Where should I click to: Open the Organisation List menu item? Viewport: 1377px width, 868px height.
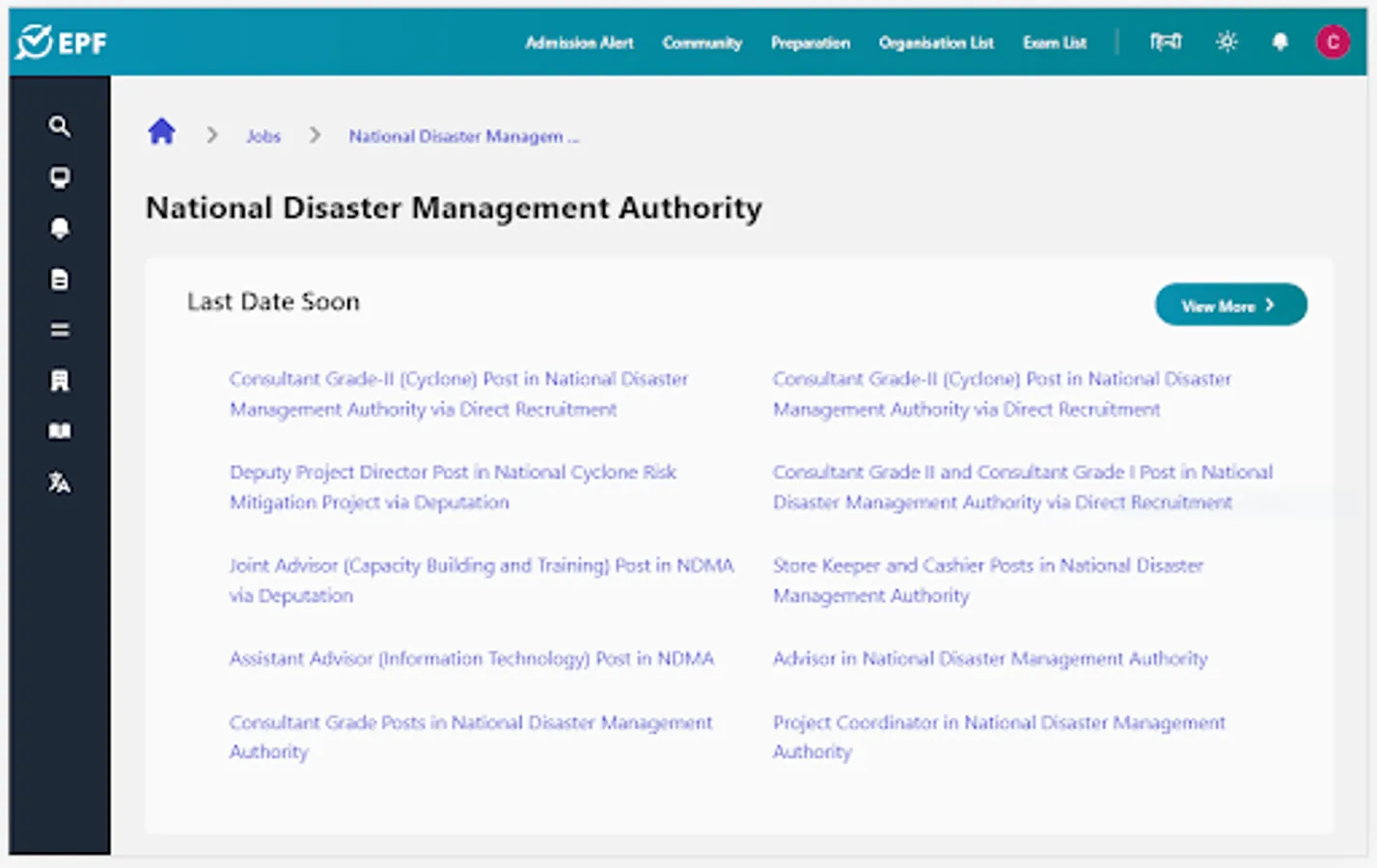936,42
